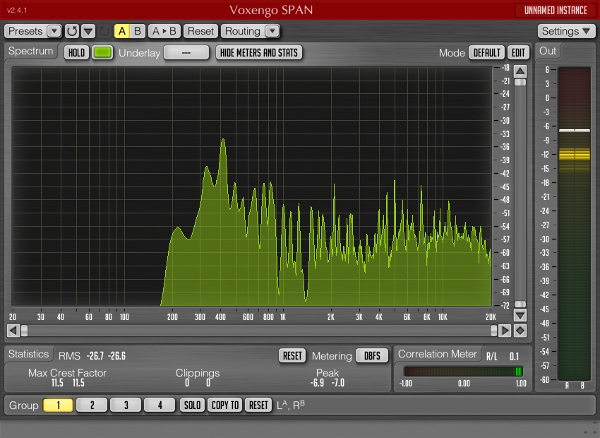The width and height of the screenshot is (600, 438).
Task: Click the group RESET button
Action: [258, 405]
